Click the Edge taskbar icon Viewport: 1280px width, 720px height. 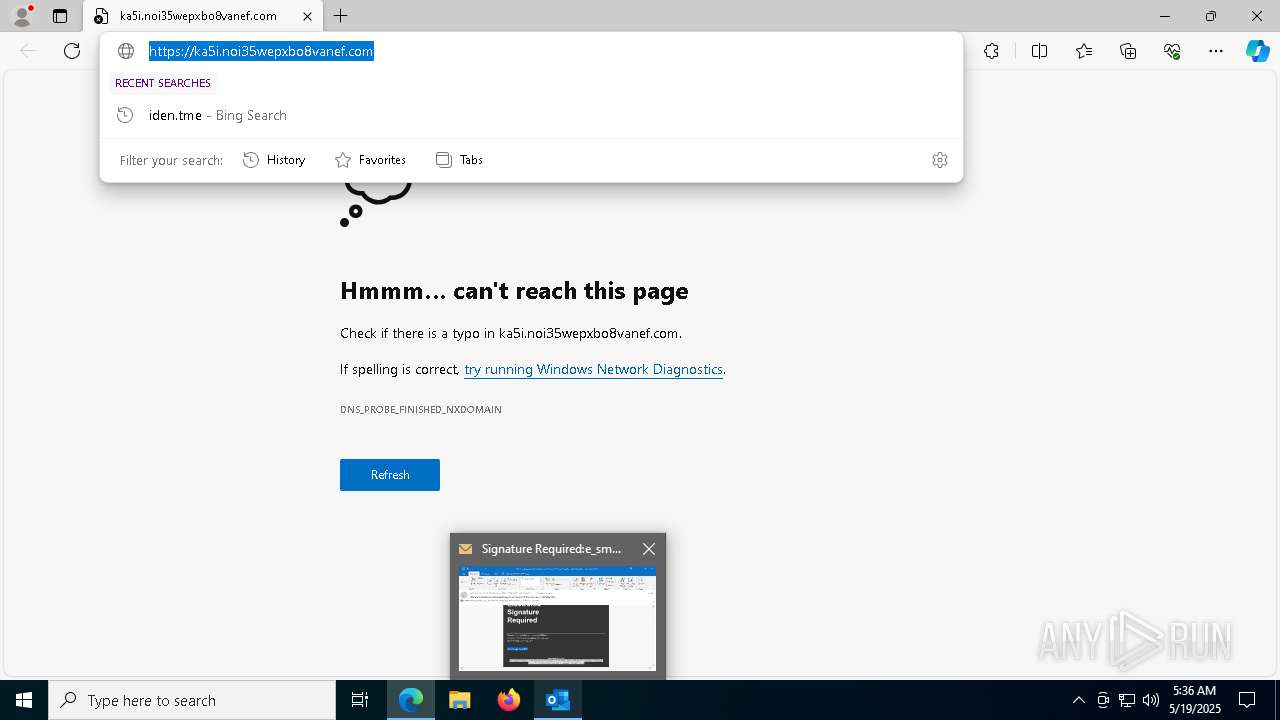(x=411, y=700)
